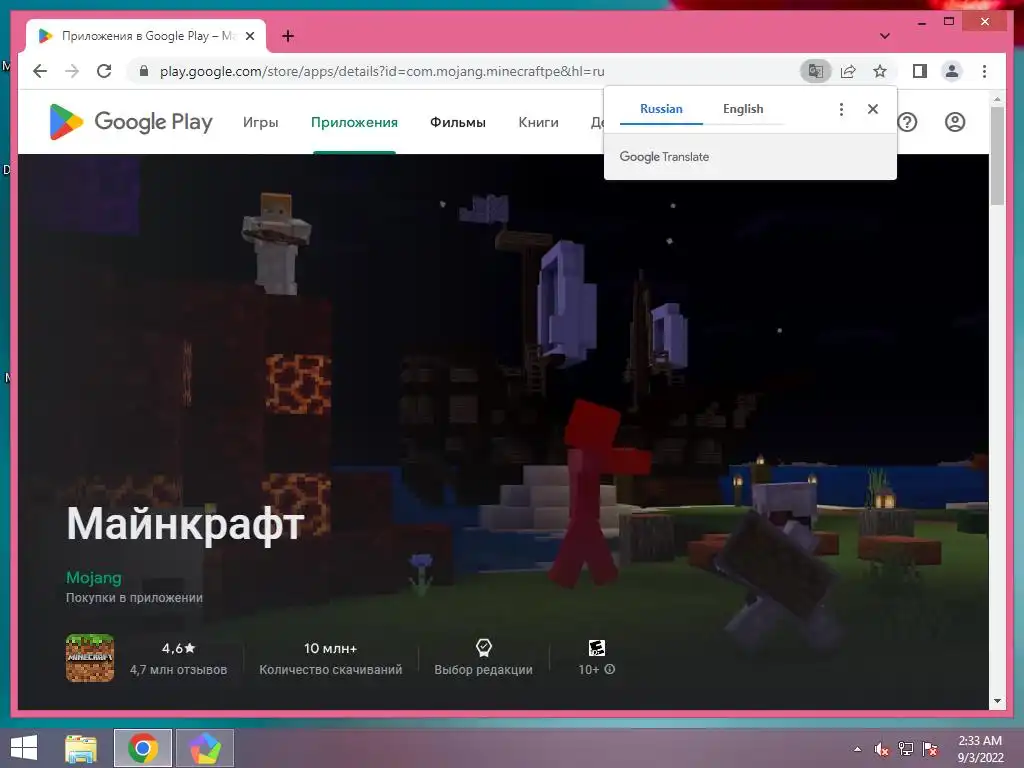The image size is (1024, 768).
Task: Open the Книги section
Action: [538, 122]
